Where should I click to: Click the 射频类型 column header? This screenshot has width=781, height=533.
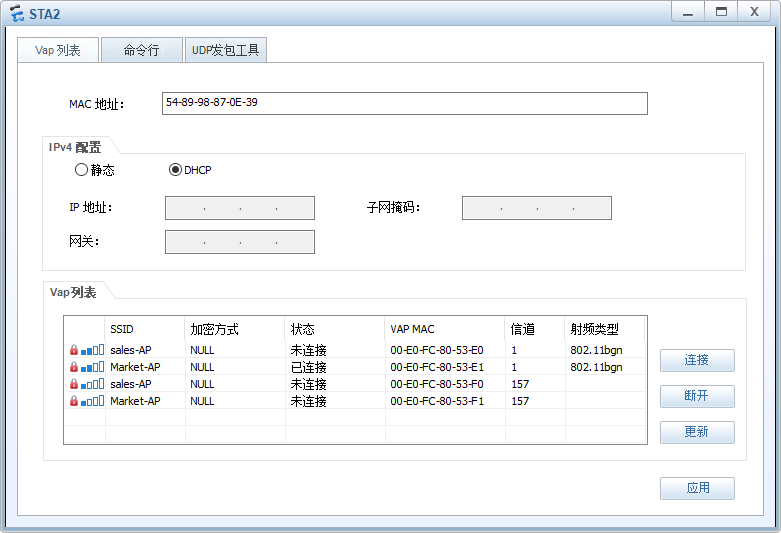pyautogui.click(x=605, y=329)
